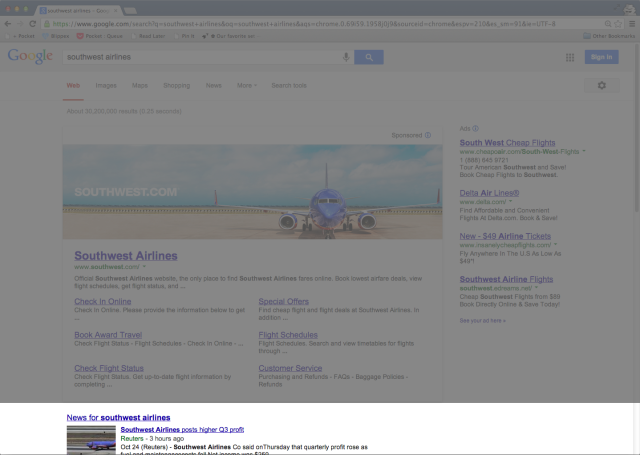Expand the arrow beside cheapoair.com ad URL
Screen dimensions: 640x455
tap(584, 151)
